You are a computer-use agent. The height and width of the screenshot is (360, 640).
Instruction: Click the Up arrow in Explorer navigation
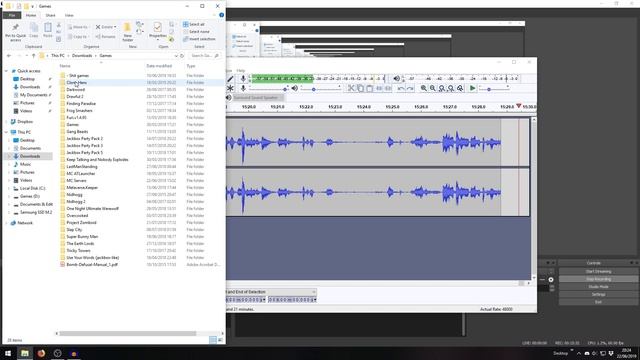(33, 56)
